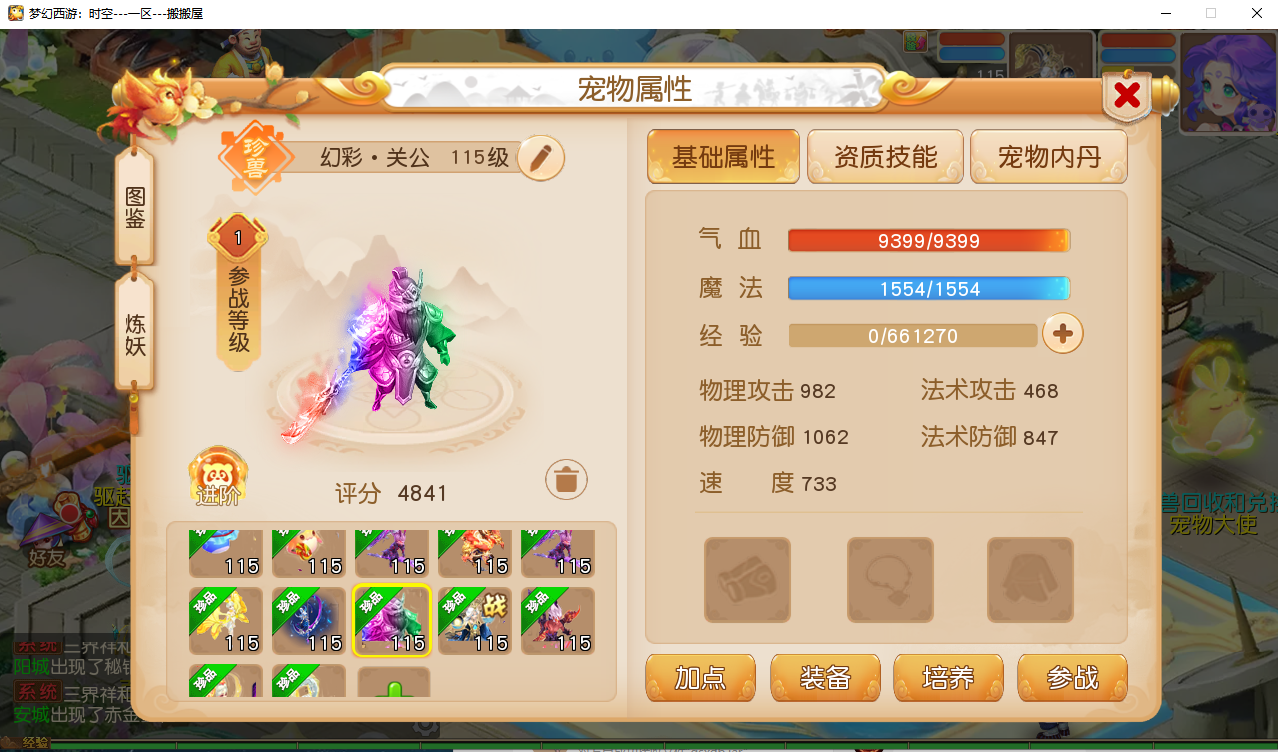Switch to the 宠物内丹 tab
This screenshot has height=752, width=1278.
click(x=1049, y=157)
